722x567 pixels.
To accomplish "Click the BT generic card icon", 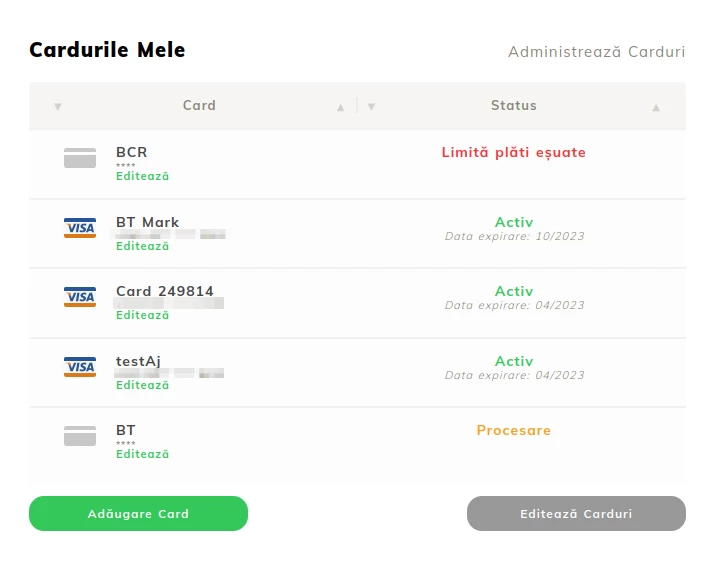I will [x=80, y=436].
